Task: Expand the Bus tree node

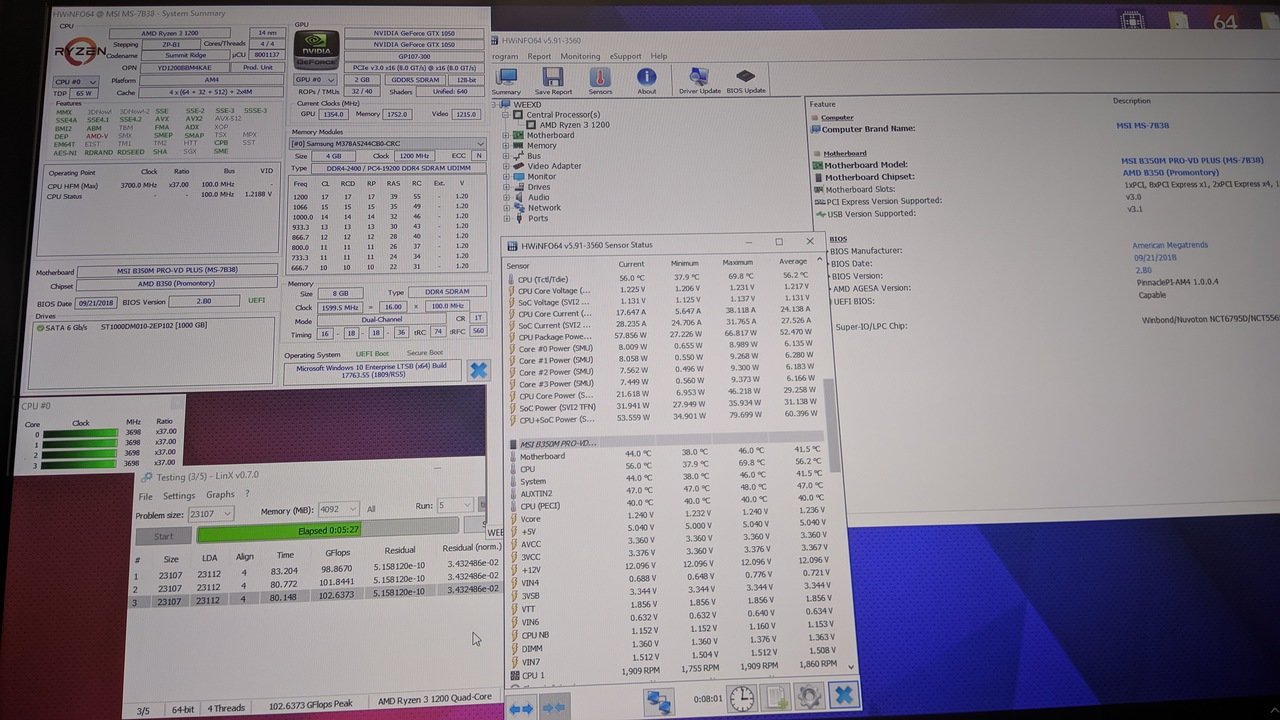Action: tap(507, 156)
